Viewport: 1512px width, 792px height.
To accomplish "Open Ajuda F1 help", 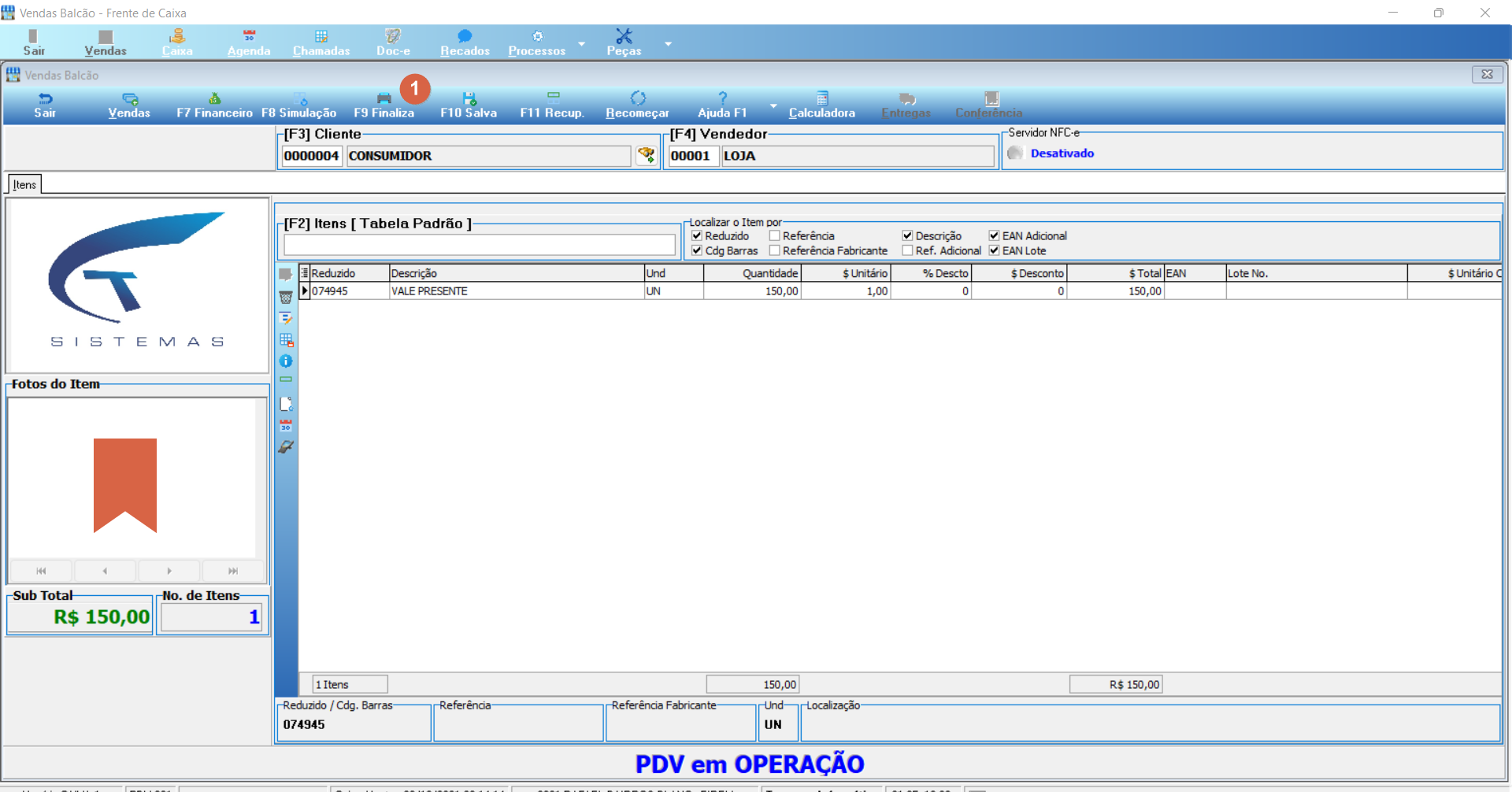I will (722, 105).
